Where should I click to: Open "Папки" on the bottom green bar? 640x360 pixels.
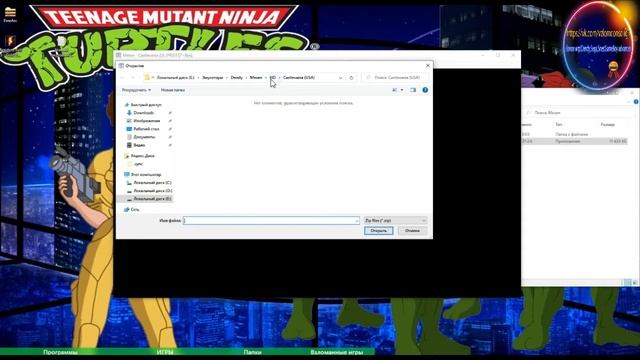point(253,352)
